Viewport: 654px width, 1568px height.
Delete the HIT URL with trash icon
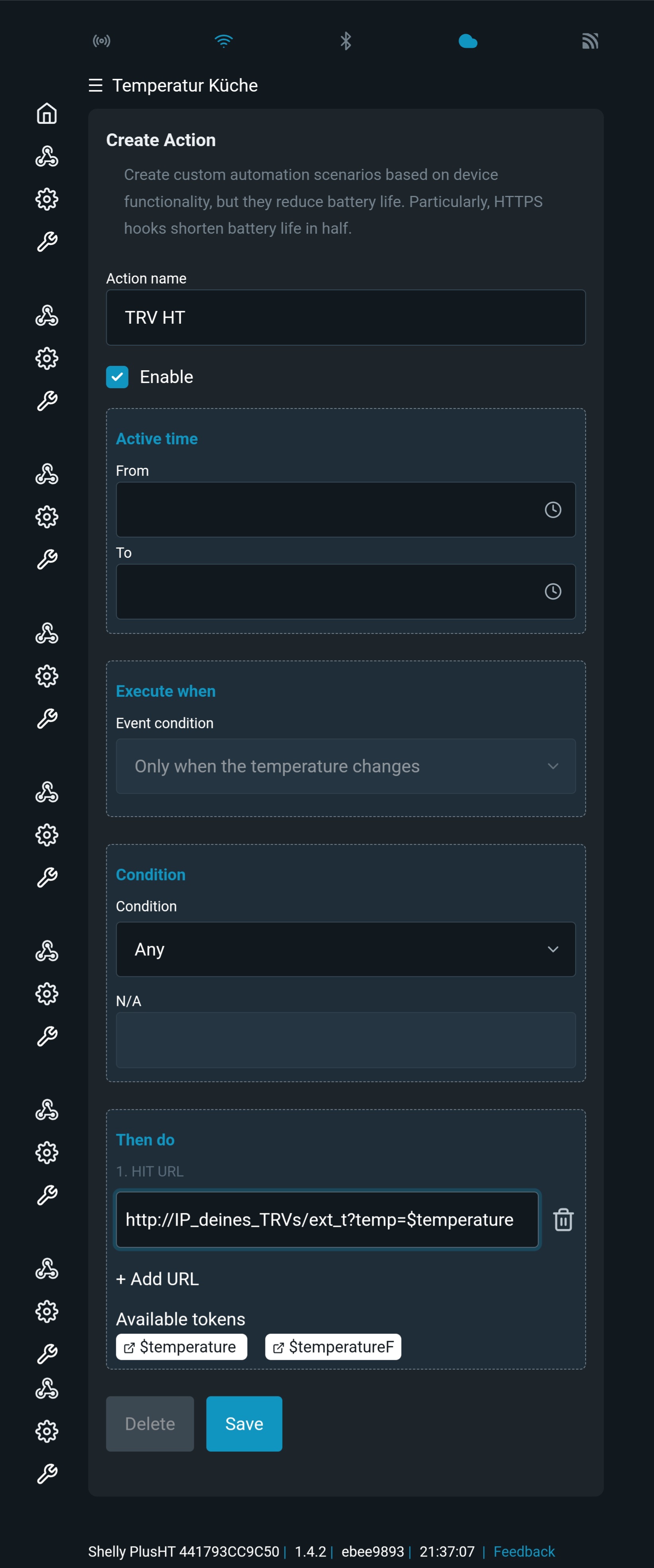[563, 1219]
